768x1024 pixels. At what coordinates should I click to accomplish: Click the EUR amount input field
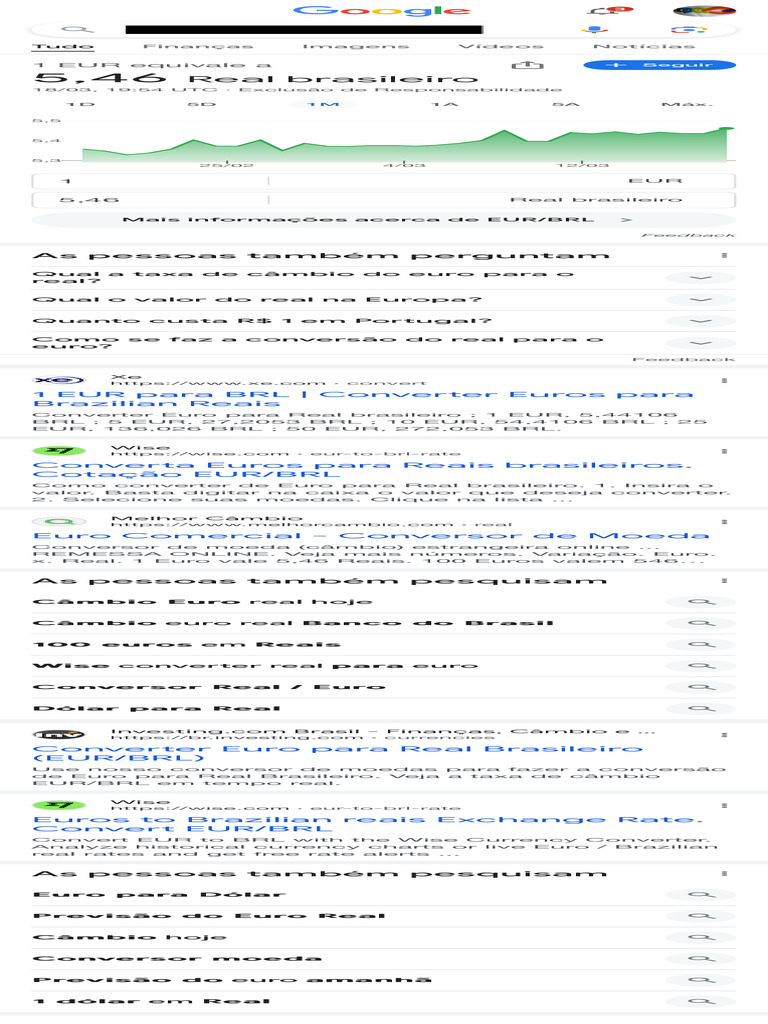150,181
